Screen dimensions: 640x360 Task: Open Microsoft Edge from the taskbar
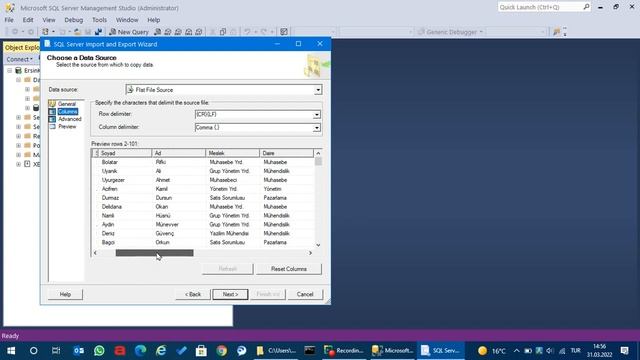click(140, 351)
